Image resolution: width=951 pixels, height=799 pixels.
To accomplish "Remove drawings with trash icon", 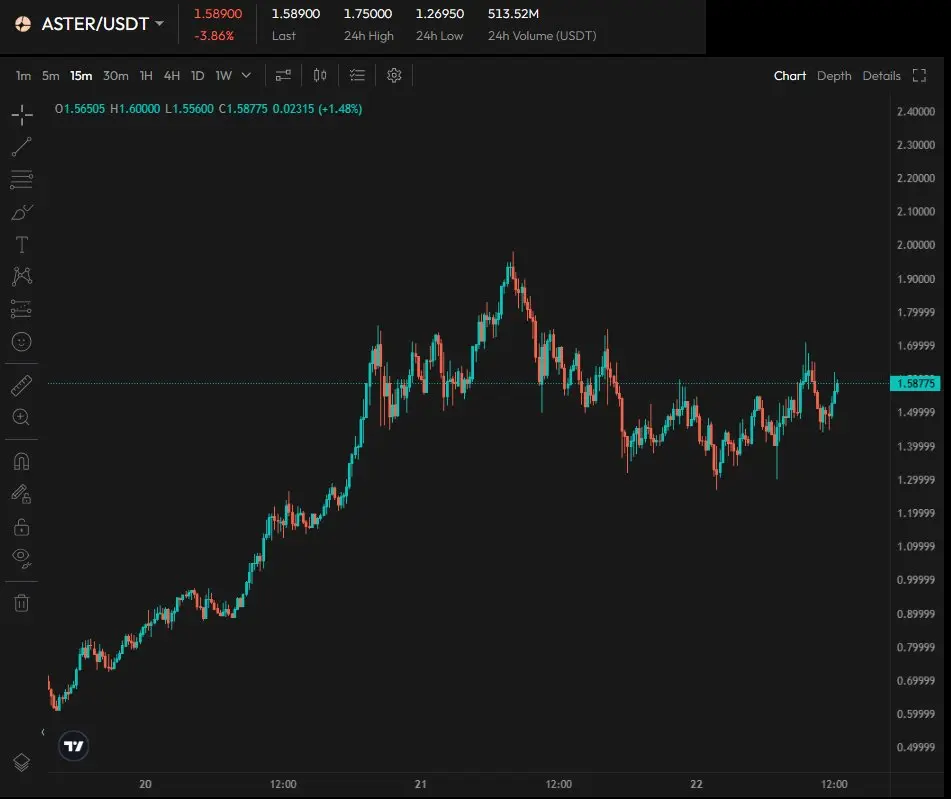I will pyautogui.click(x=22, y=603).
